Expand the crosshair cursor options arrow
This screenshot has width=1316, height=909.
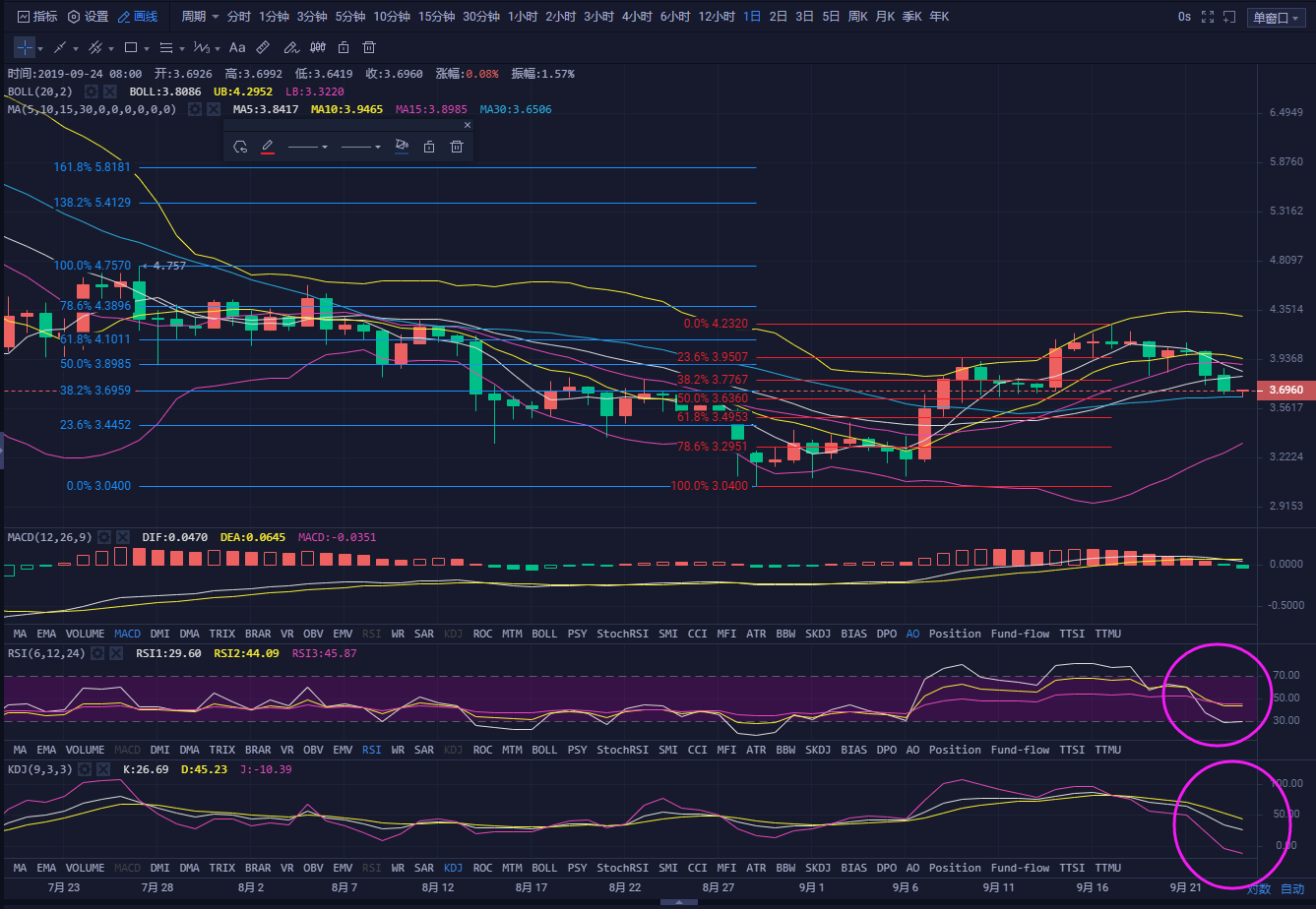click(41, 49)
